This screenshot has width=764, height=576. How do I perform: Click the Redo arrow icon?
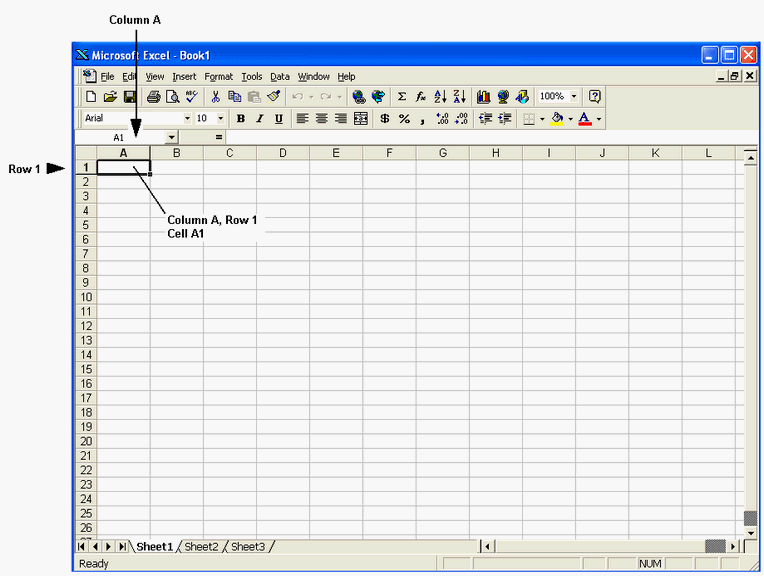pos(325,96)
